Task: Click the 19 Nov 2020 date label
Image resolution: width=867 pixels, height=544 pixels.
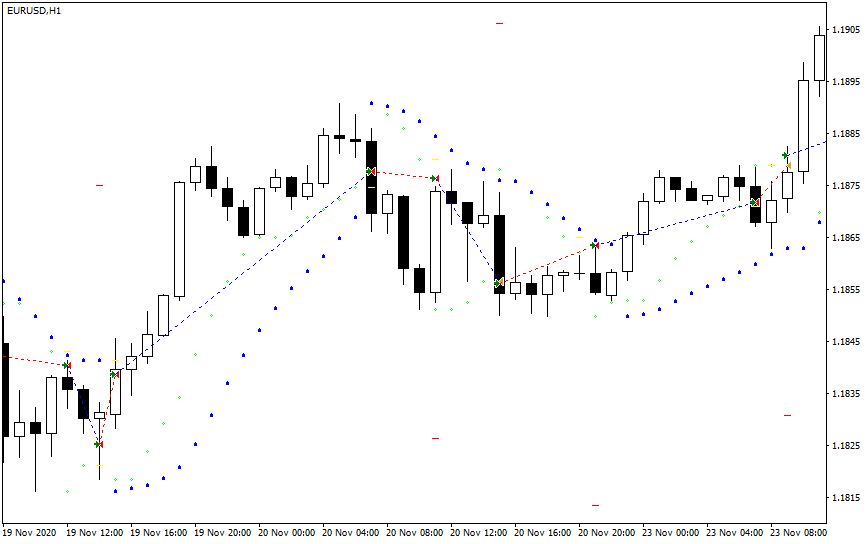Action: tap(29, 533)
